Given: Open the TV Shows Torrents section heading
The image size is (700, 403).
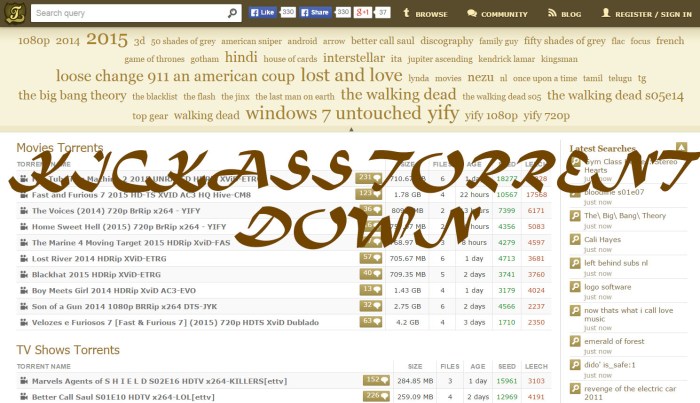Looking at the screenshot, I should (x=68, y=350).
